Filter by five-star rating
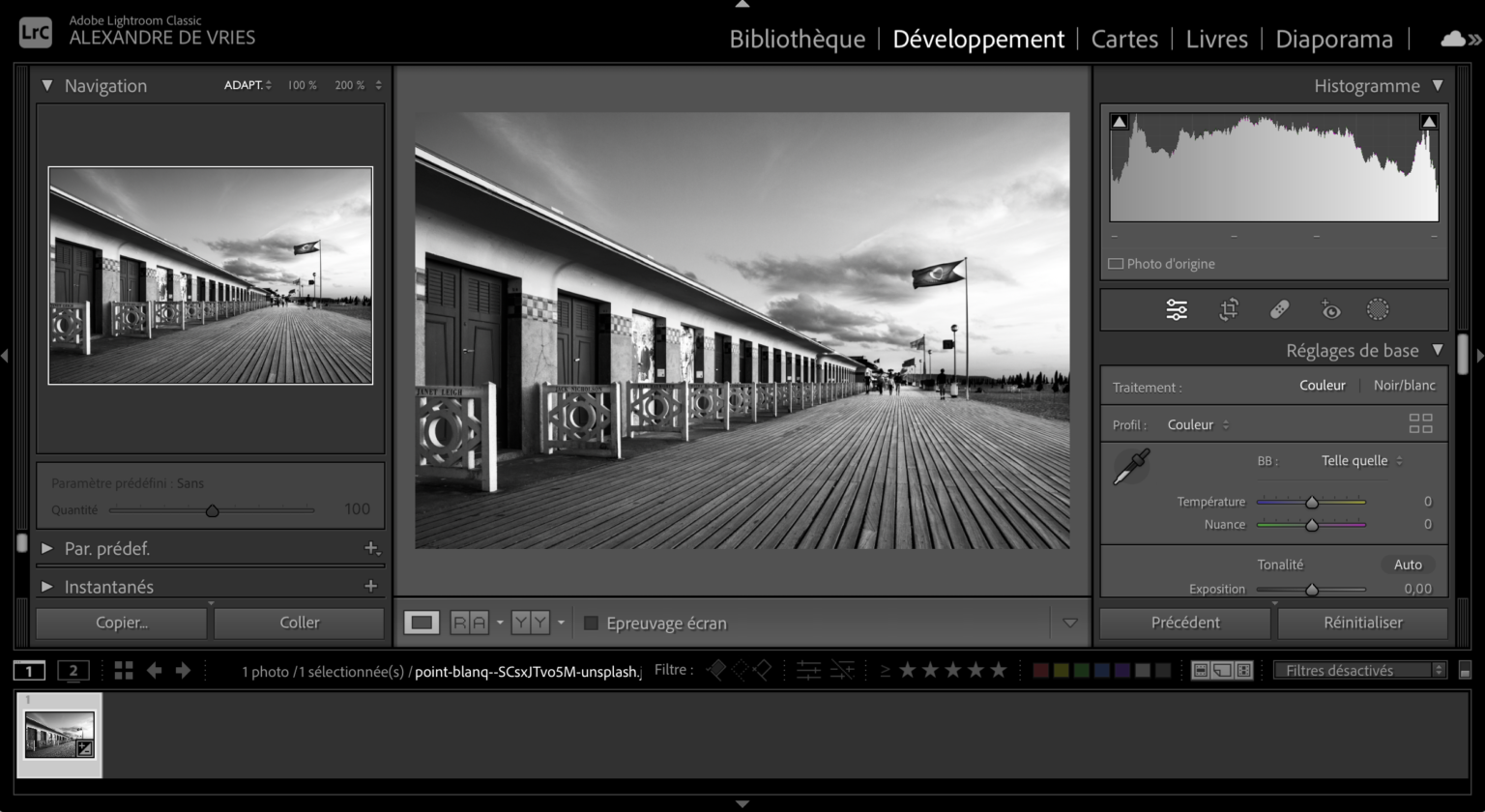The image size is (1485, 812). click(999, 669)
